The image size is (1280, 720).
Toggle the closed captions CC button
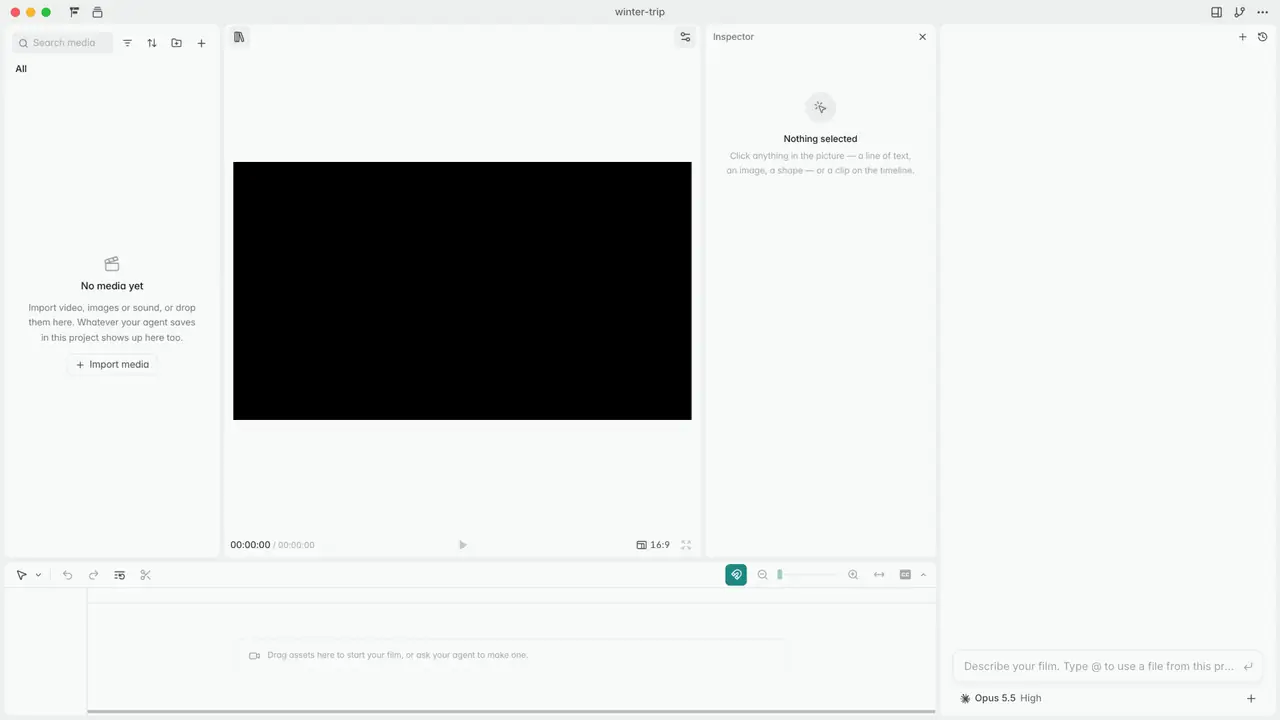coord(905,575)
